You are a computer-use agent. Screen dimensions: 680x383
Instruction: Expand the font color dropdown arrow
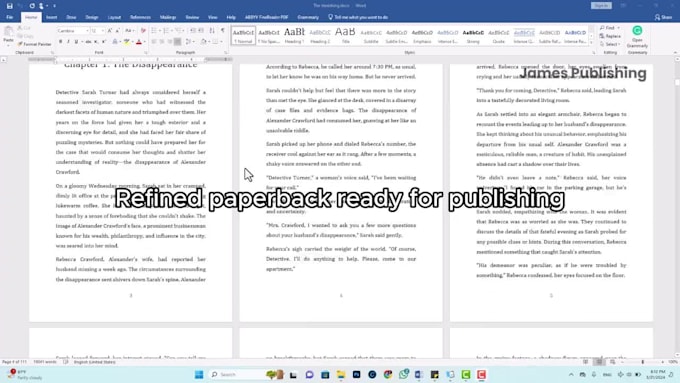[x=144, y=42]
